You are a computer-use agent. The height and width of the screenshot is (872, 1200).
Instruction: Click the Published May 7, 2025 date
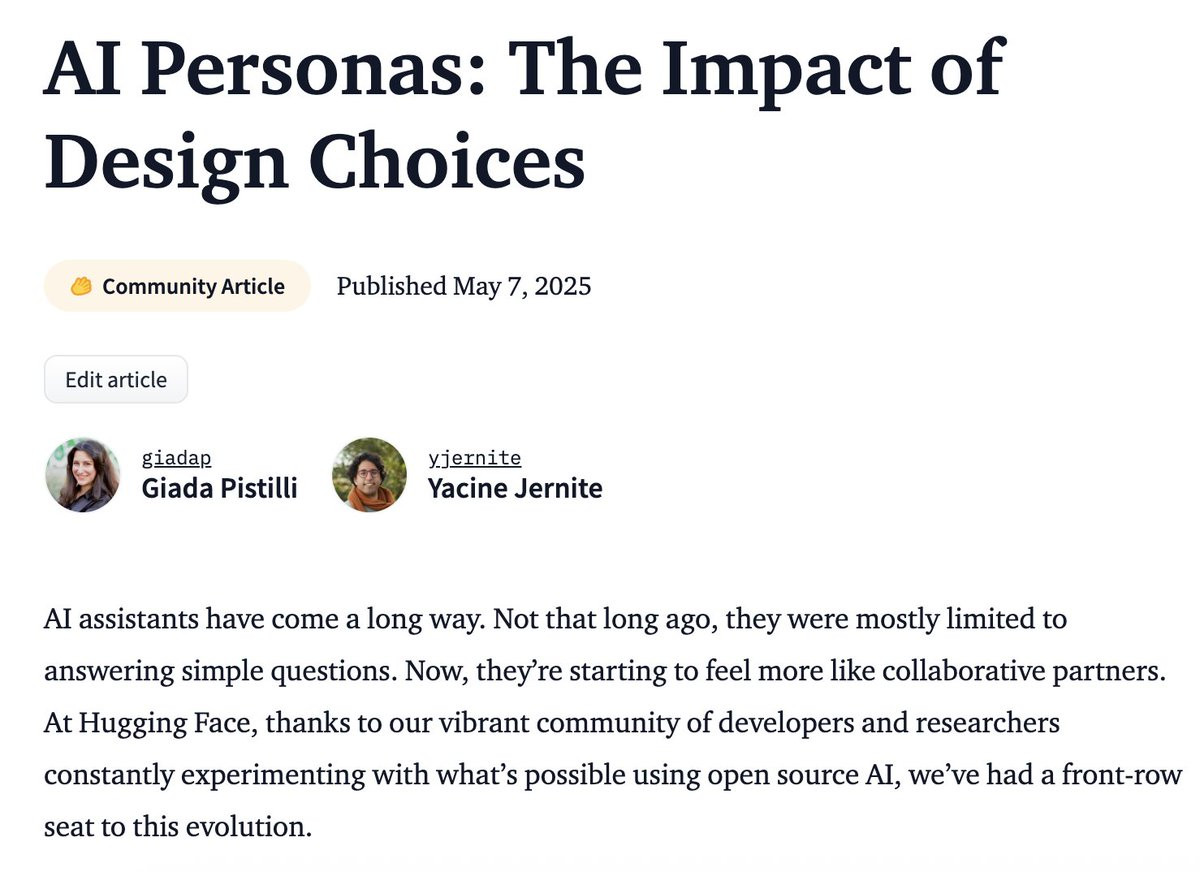click(x=464, y=286)
